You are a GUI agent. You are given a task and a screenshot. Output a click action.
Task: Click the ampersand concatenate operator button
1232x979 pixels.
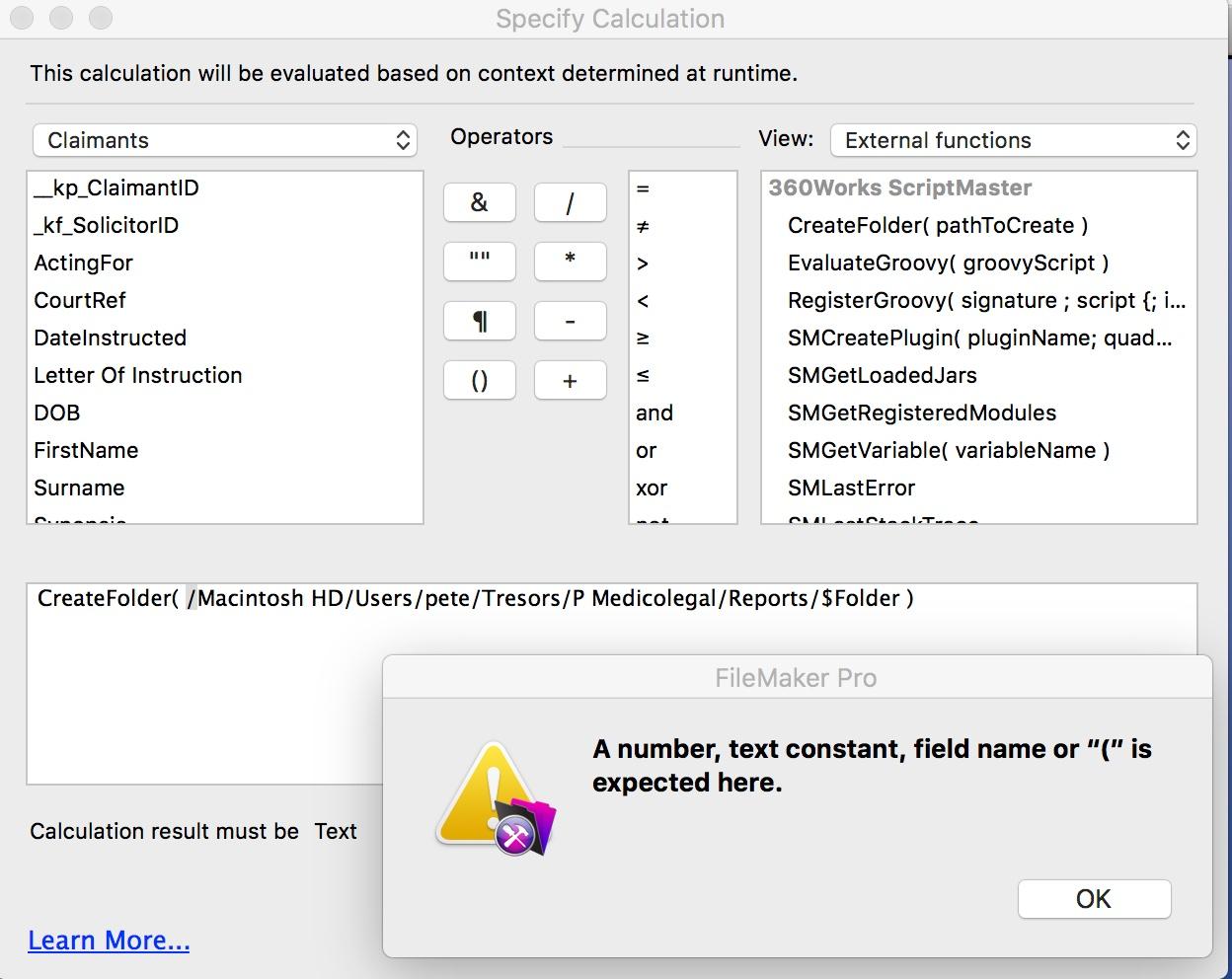coord(480,202)
